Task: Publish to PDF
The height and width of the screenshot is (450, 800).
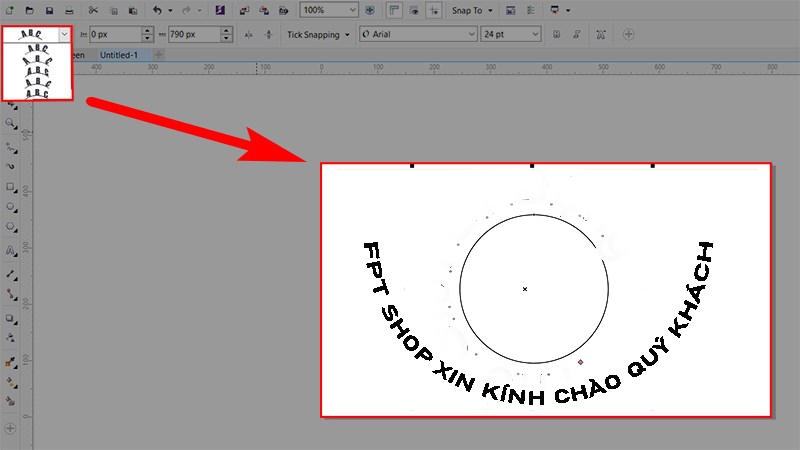Action: (284, 10)
